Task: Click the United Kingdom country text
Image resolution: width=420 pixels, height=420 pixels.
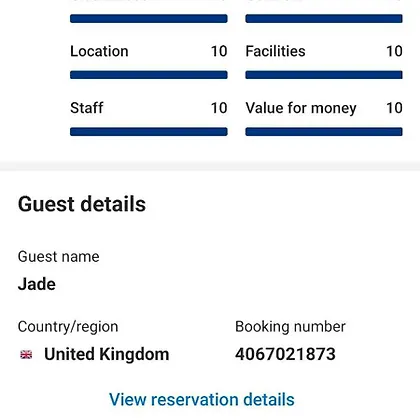Action: click(107, 354)
